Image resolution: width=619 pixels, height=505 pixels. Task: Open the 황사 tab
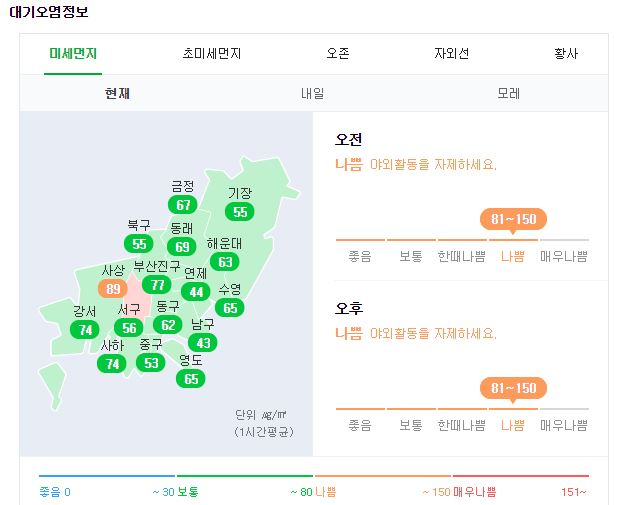566,53
